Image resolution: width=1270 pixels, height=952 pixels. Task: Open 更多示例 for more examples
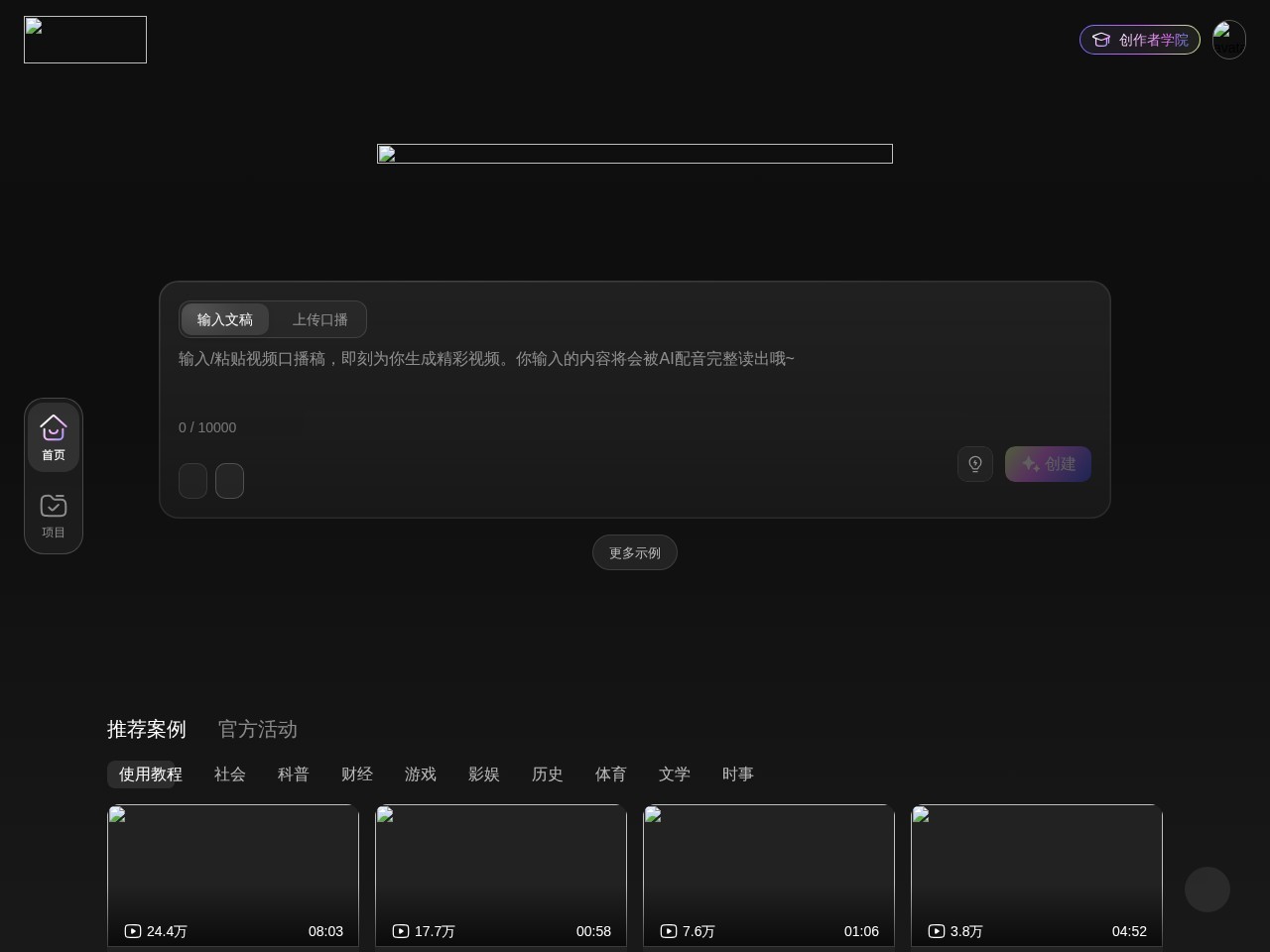(x=635, y=552)
